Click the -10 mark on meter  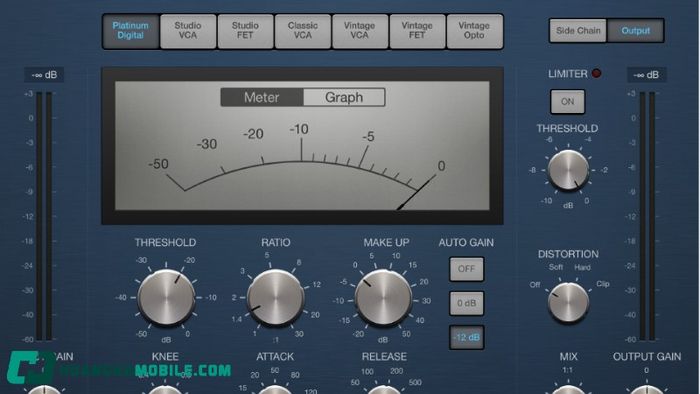coord(299,129)
